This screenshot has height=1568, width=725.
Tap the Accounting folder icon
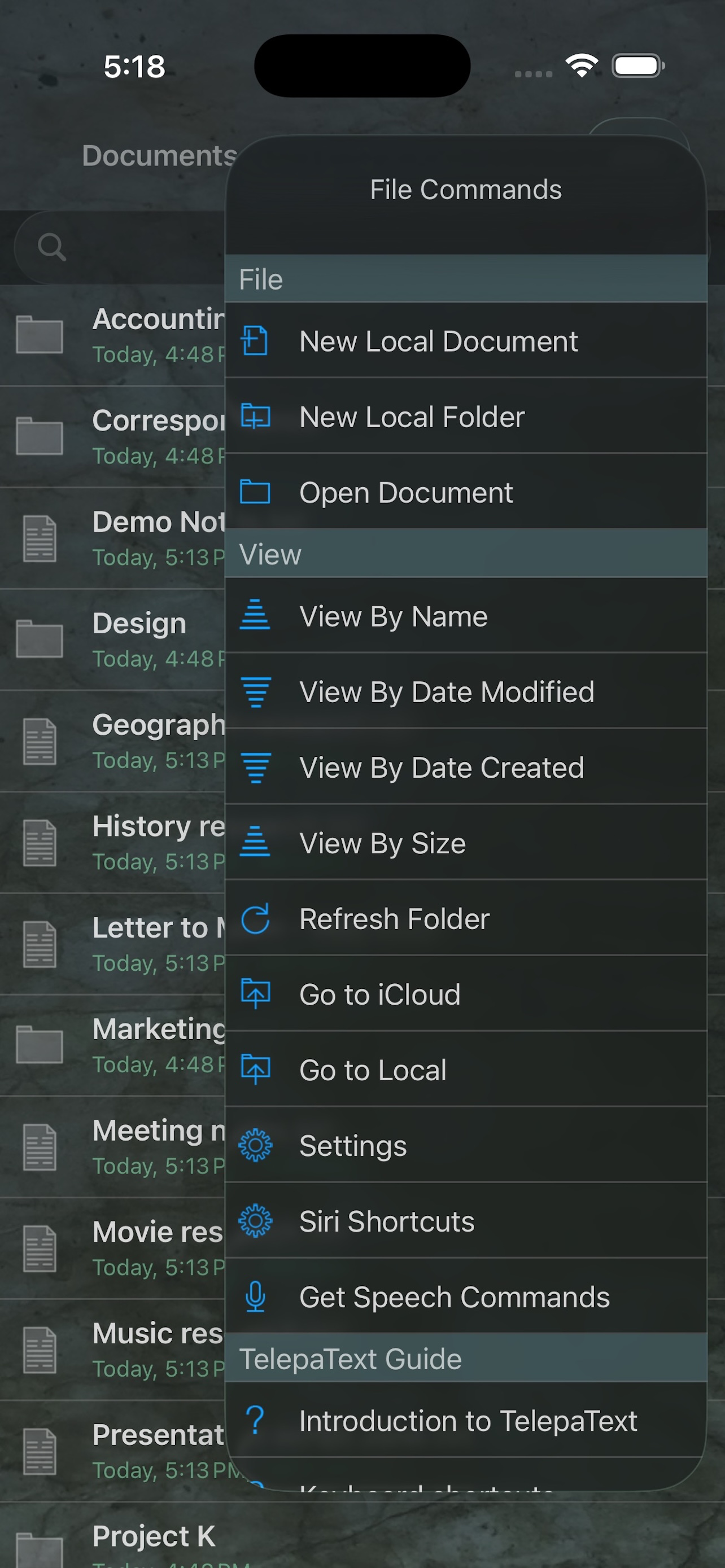(40, 335)
